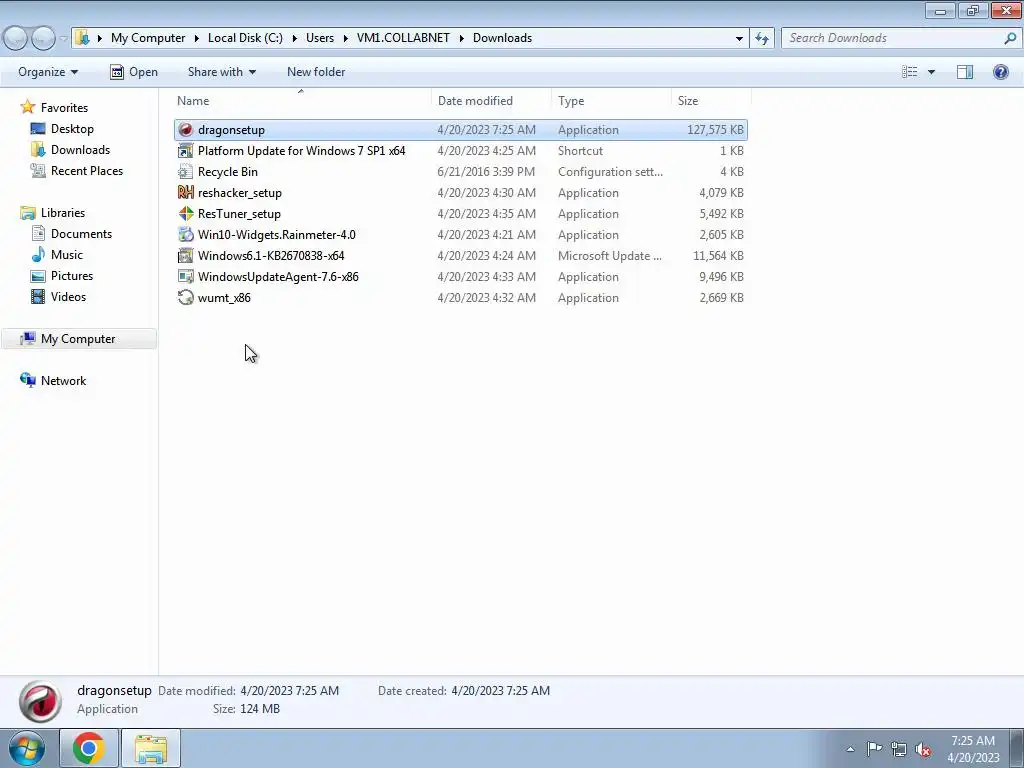Select the ResTuner_setup colorful icon
Screen dimensions: 1024x768
[x=186, y=214]
